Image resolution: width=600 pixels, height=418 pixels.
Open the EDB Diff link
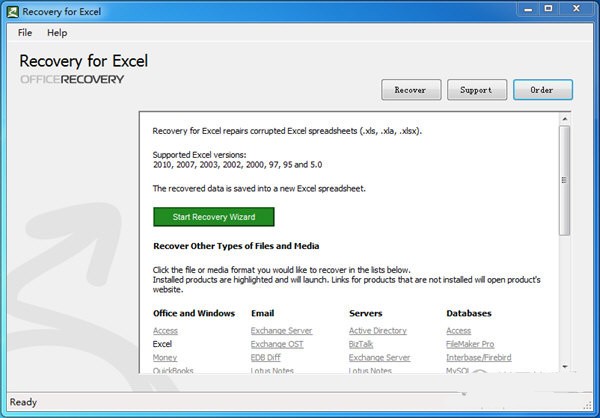(x=268, y=357)
